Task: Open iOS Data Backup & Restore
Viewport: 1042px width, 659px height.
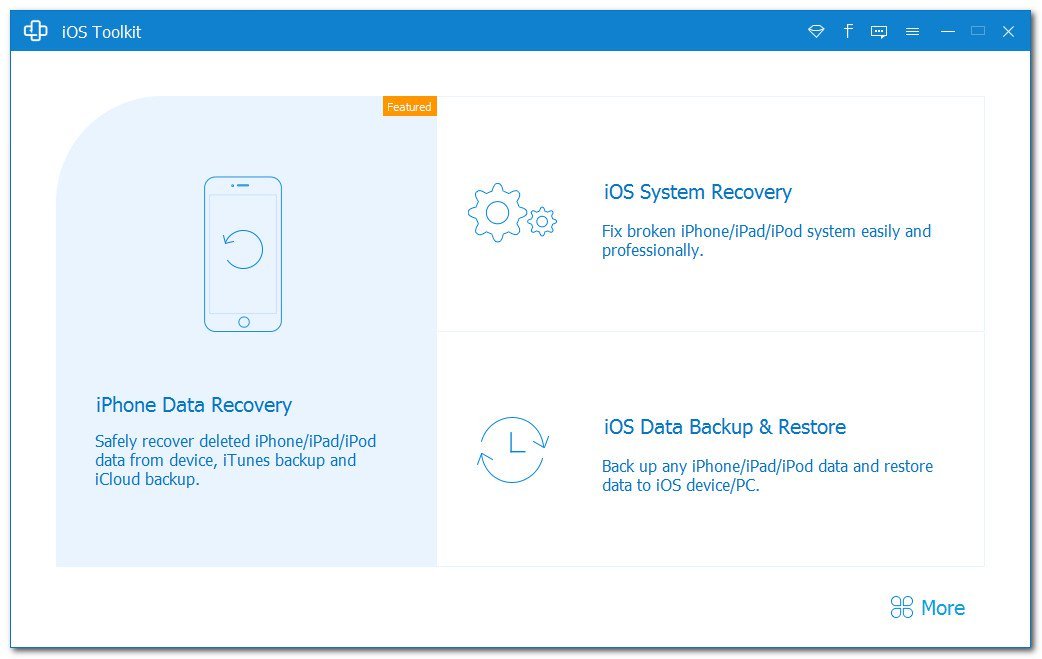Action: point(724,426)
